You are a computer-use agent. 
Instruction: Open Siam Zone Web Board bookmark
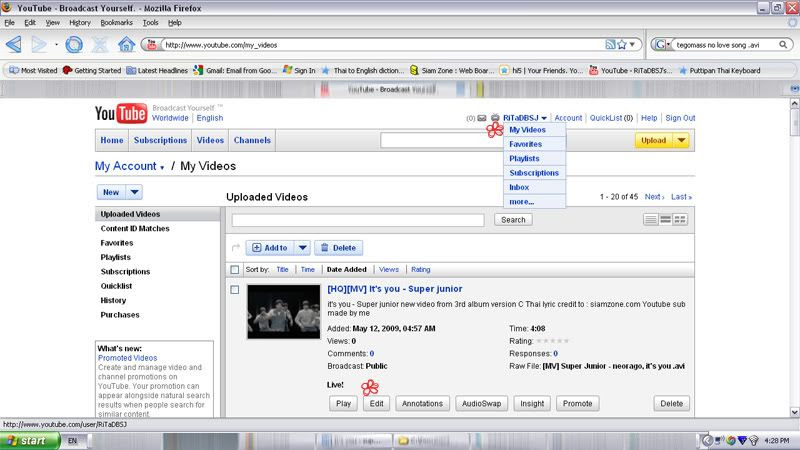click(x=452, y=70)
